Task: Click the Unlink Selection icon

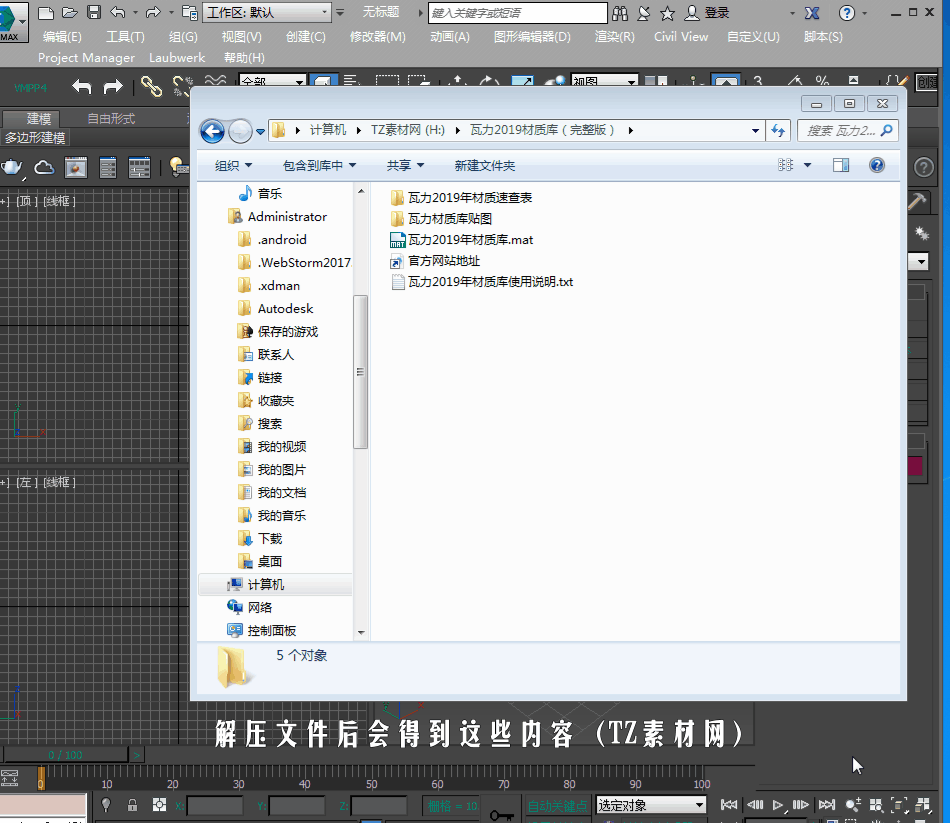Action: 182,87
